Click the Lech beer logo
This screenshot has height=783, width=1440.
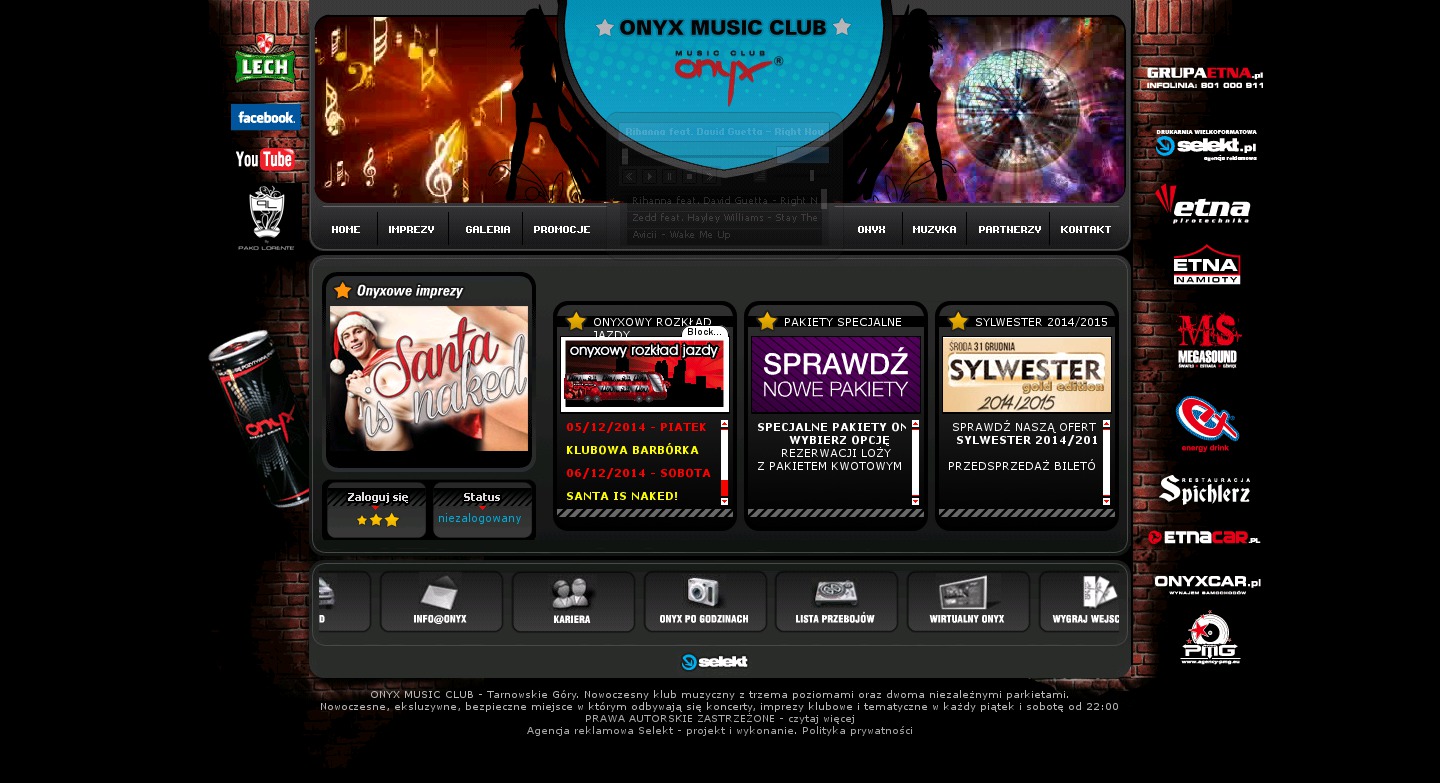265,59
